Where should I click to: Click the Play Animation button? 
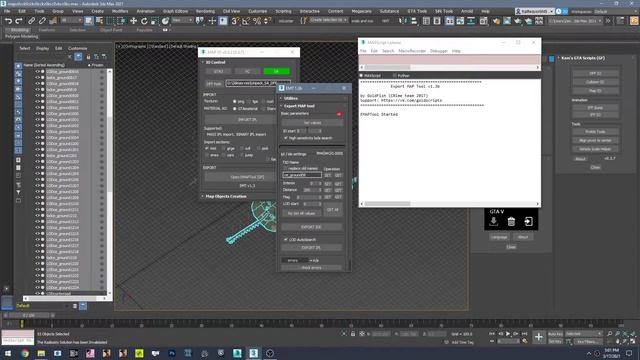(x=508, y=334)
